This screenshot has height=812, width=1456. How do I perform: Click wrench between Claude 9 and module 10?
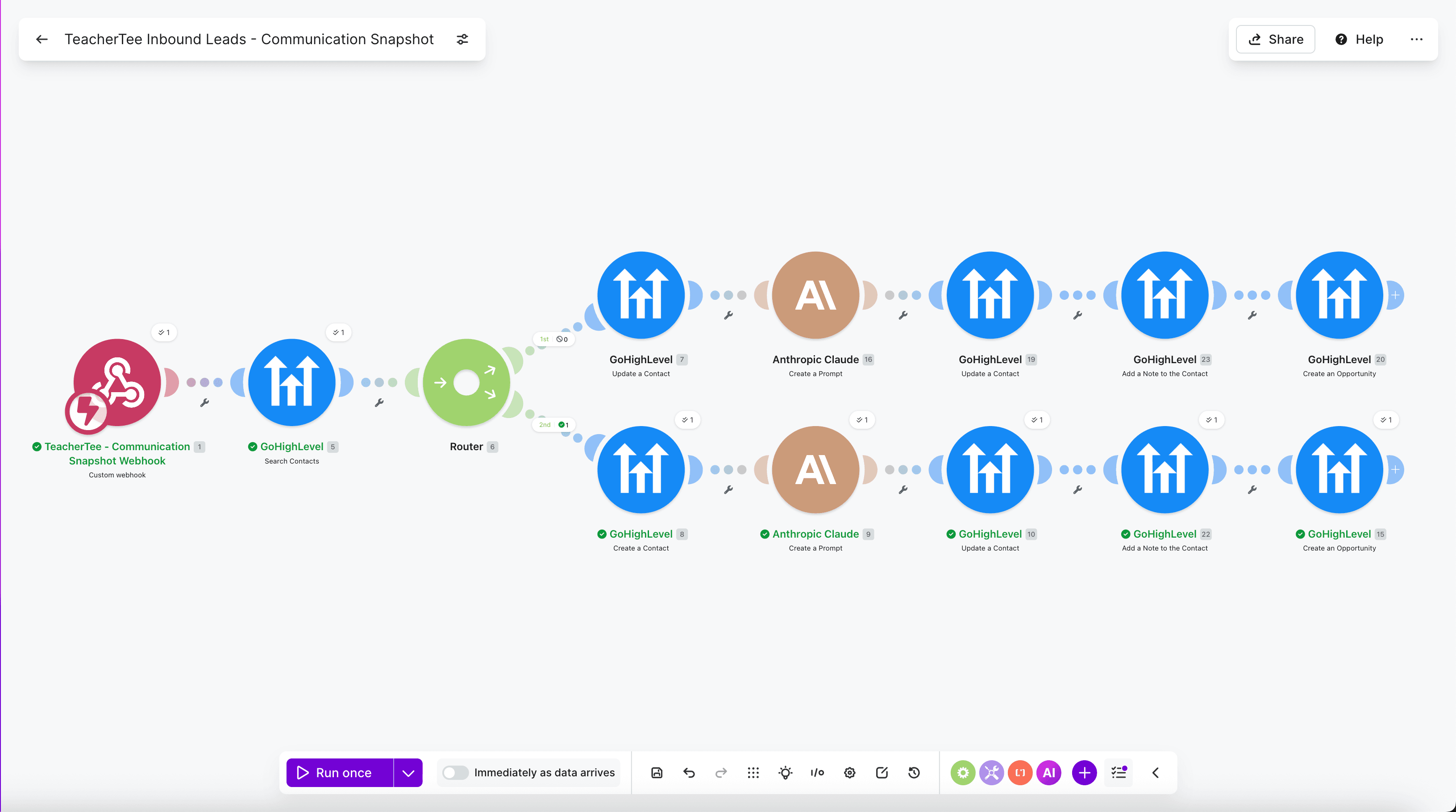(903, 490)
